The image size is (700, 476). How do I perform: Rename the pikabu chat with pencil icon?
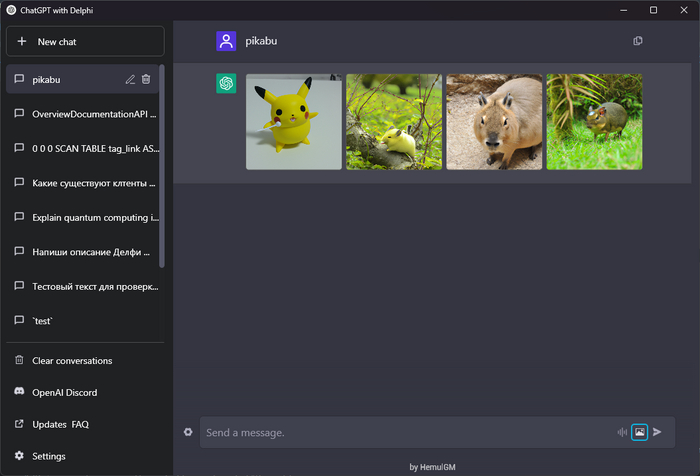point(130,79)
